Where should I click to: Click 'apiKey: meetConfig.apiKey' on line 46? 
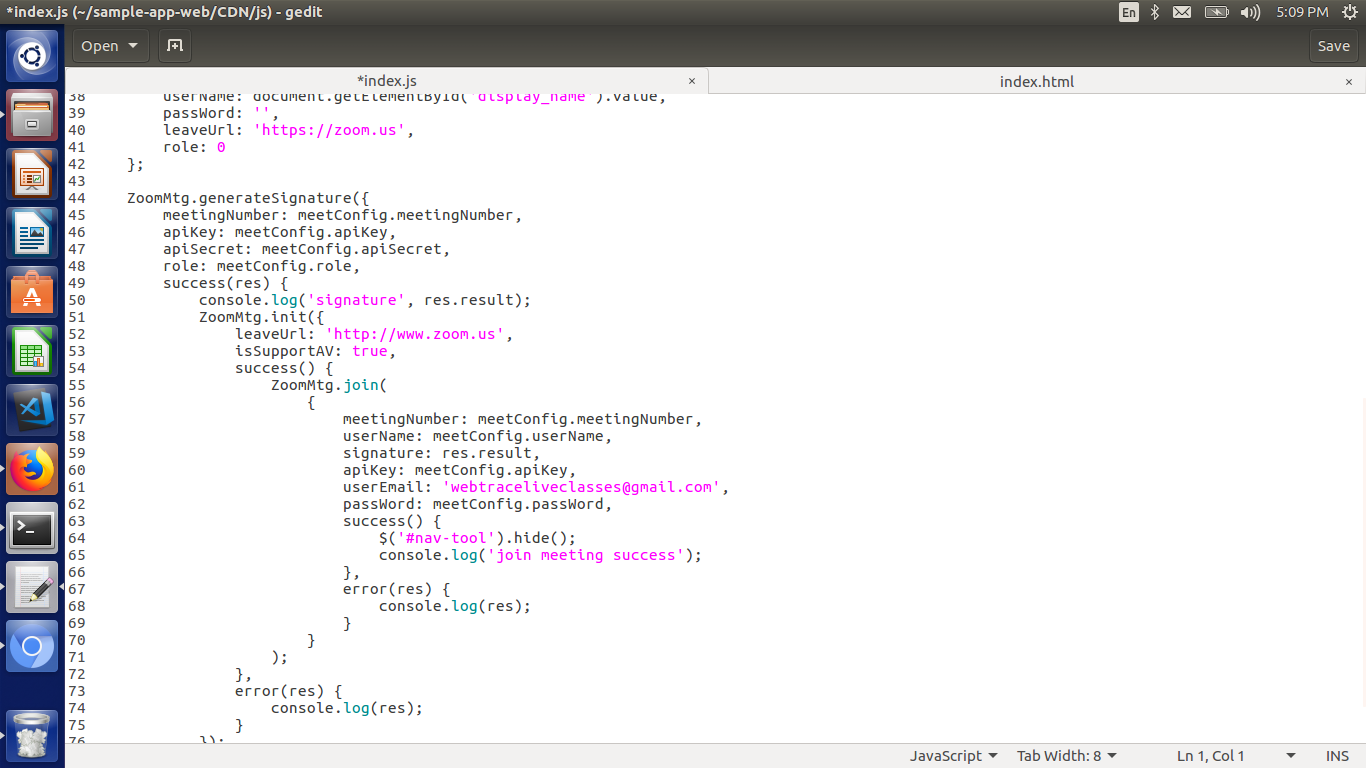tap(275, 232)
